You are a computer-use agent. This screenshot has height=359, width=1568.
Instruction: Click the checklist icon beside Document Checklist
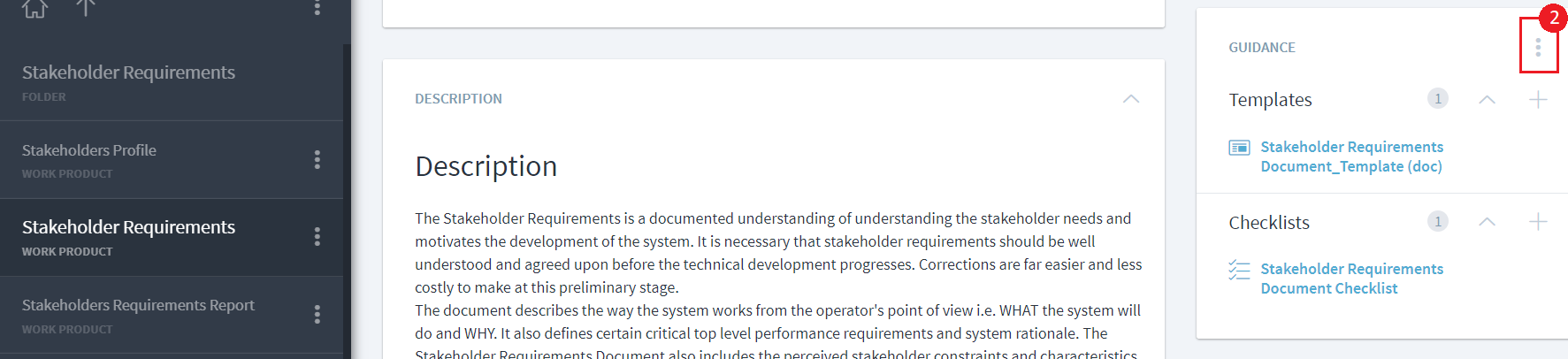tap(1239, 270)
